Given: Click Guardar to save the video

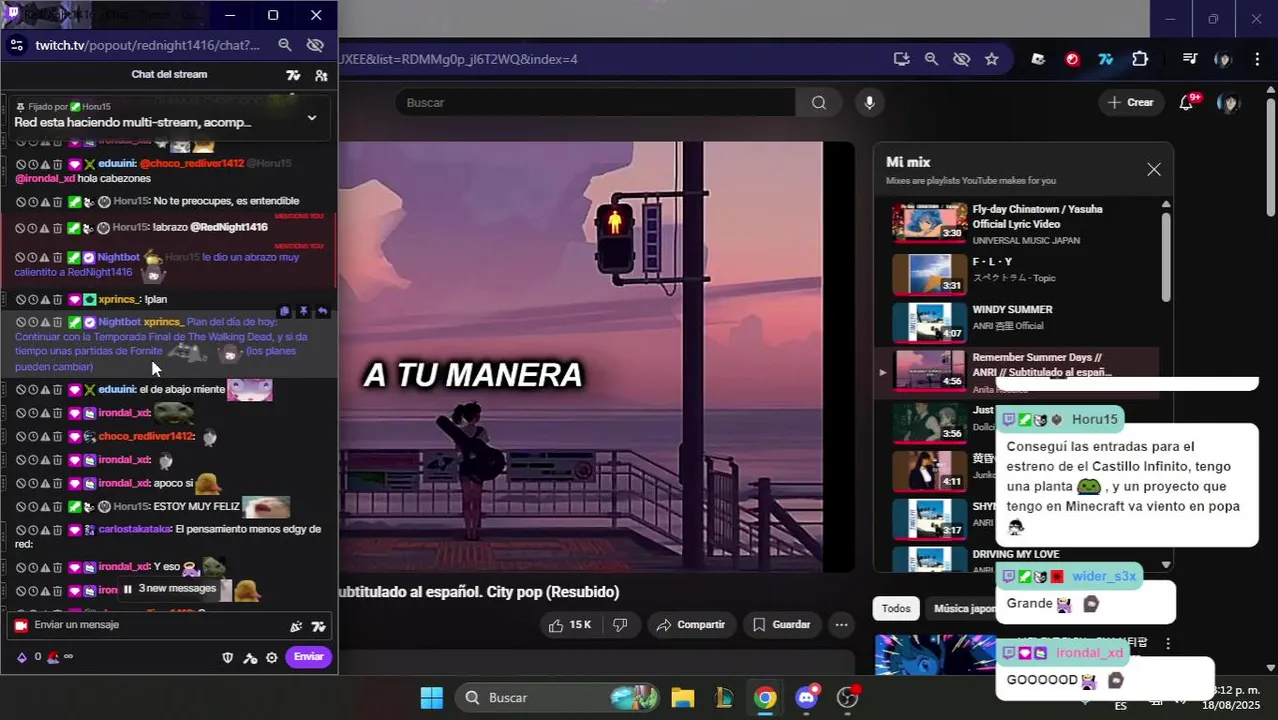Looking at the screenshot, I should click(x=781, y=625).
